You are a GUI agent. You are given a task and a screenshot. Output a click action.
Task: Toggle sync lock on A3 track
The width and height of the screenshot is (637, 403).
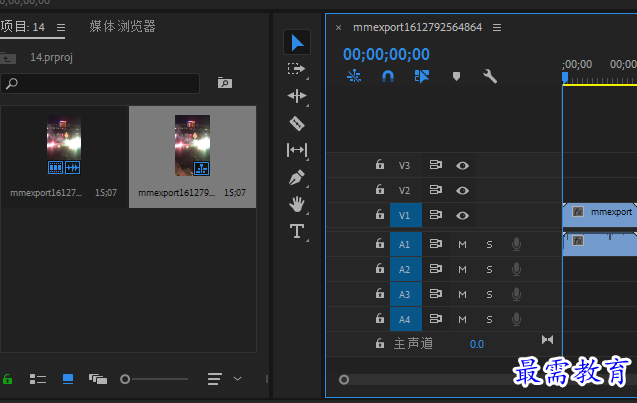coord(436,294)
